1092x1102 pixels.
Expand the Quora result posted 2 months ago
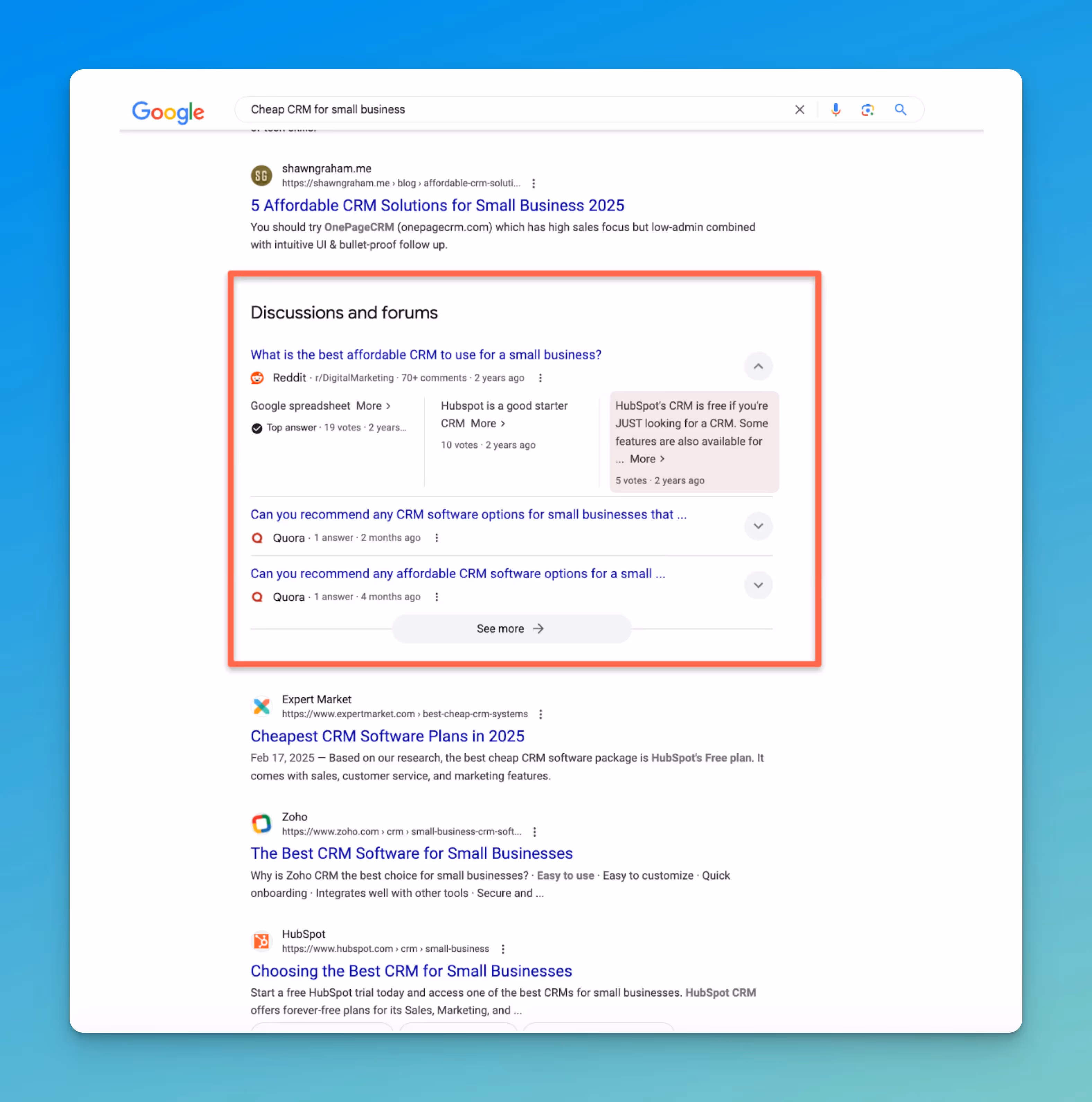[758, 526]
